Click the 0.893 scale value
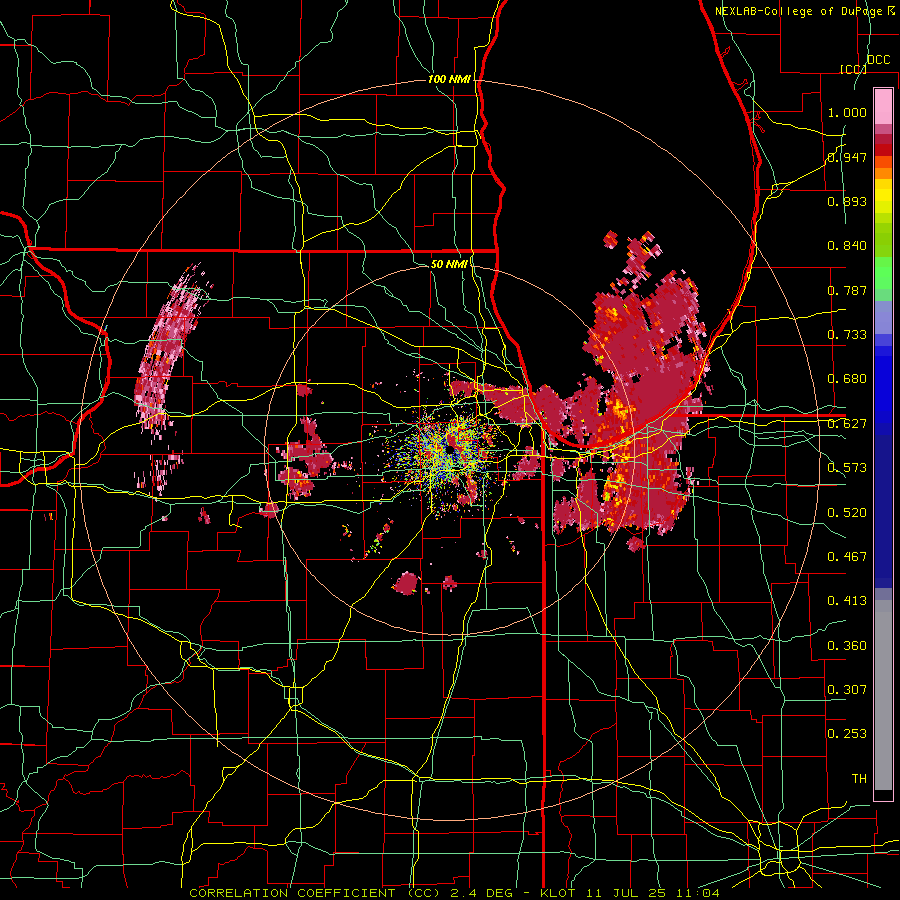The image size is (900, 900). click(847, 201)
